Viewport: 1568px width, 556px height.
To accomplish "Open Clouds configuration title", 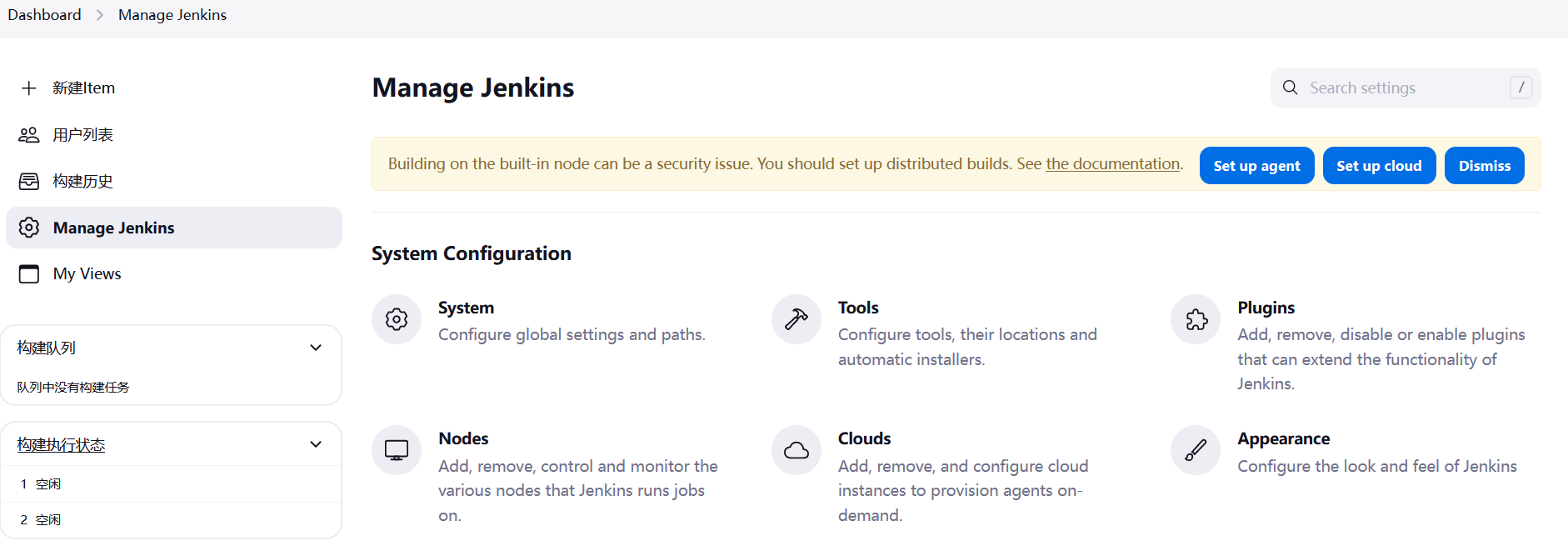I will [x=864, y=438].
